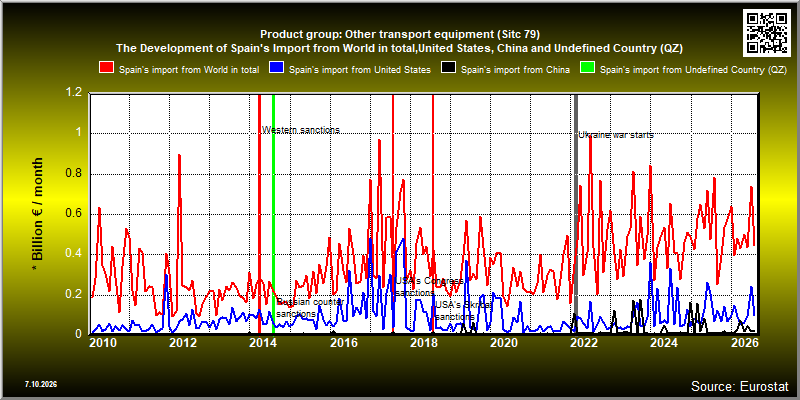Click the y-axis label "Billion € / month"

point(37,210)
